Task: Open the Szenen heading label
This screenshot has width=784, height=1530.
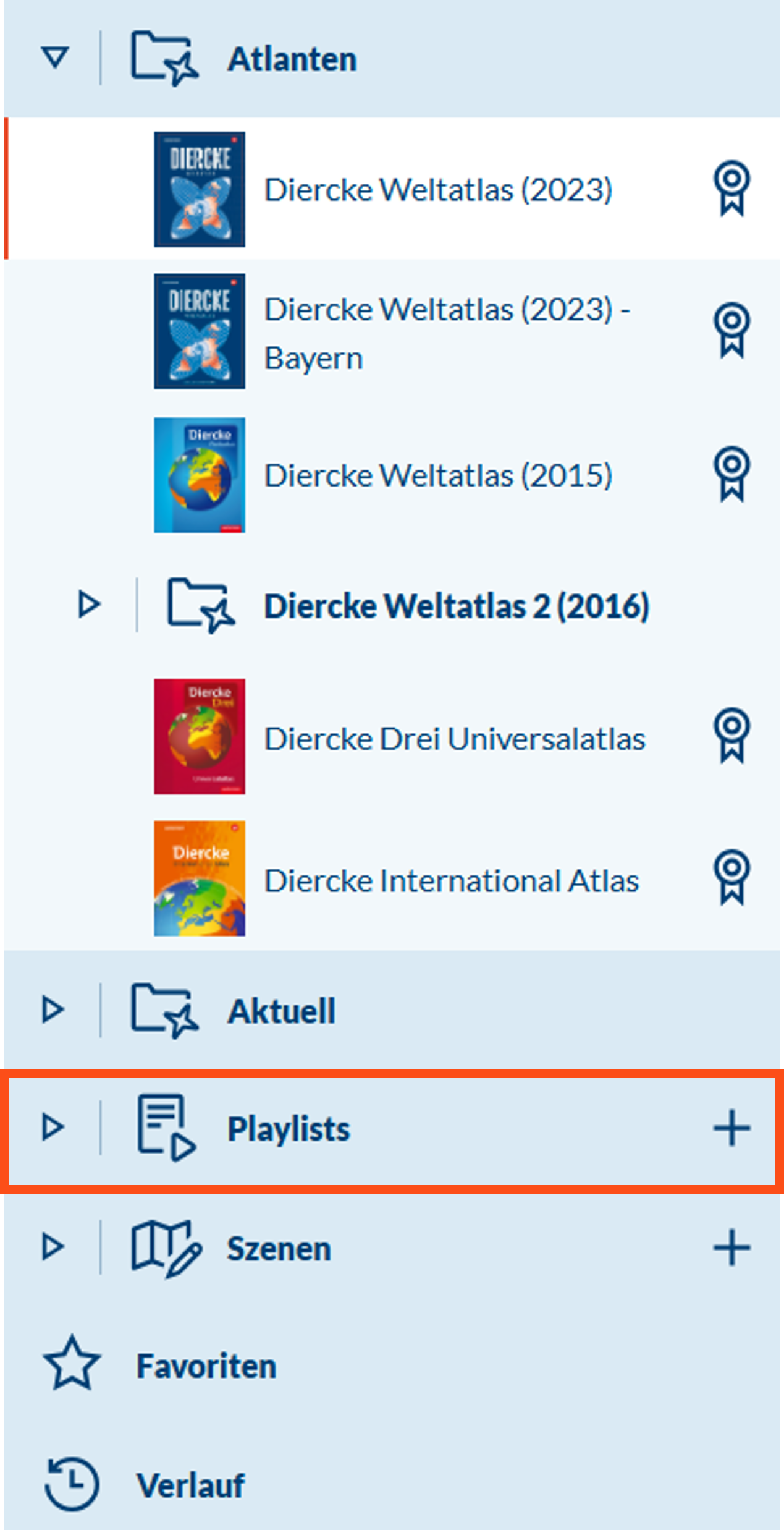Action: (279, 1248)
